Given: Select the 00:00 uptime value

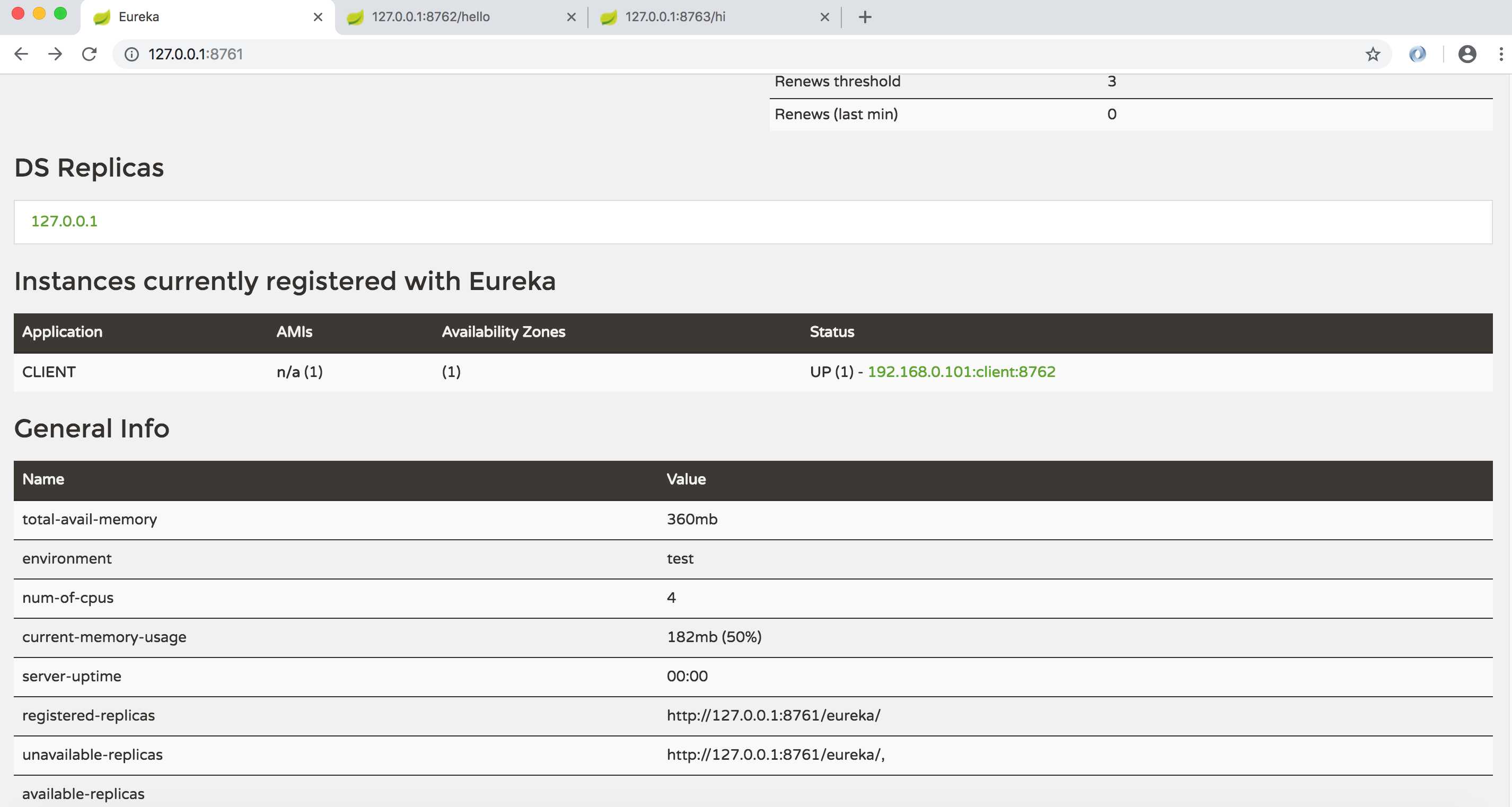Looking at the screenshot, I should point(687,677).
